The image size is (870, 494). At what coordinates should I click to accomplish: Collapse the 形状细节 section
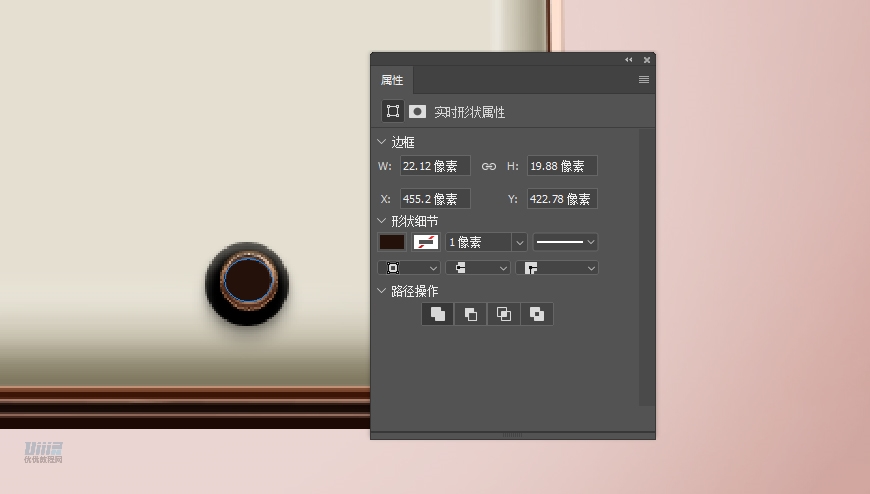coord(382,221)
